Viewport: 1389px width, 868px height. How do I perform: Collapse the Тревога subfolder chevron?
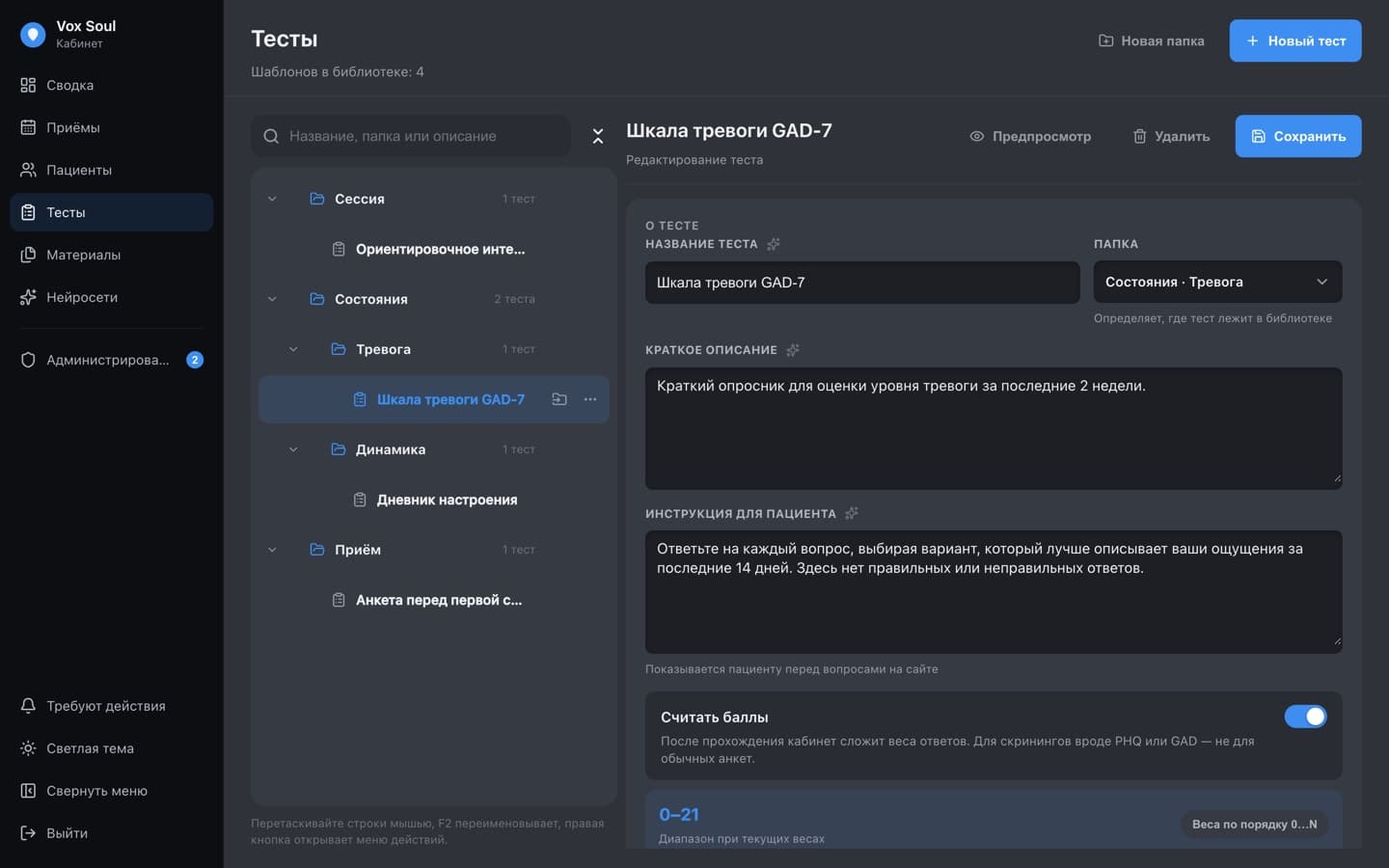(293, 349)
